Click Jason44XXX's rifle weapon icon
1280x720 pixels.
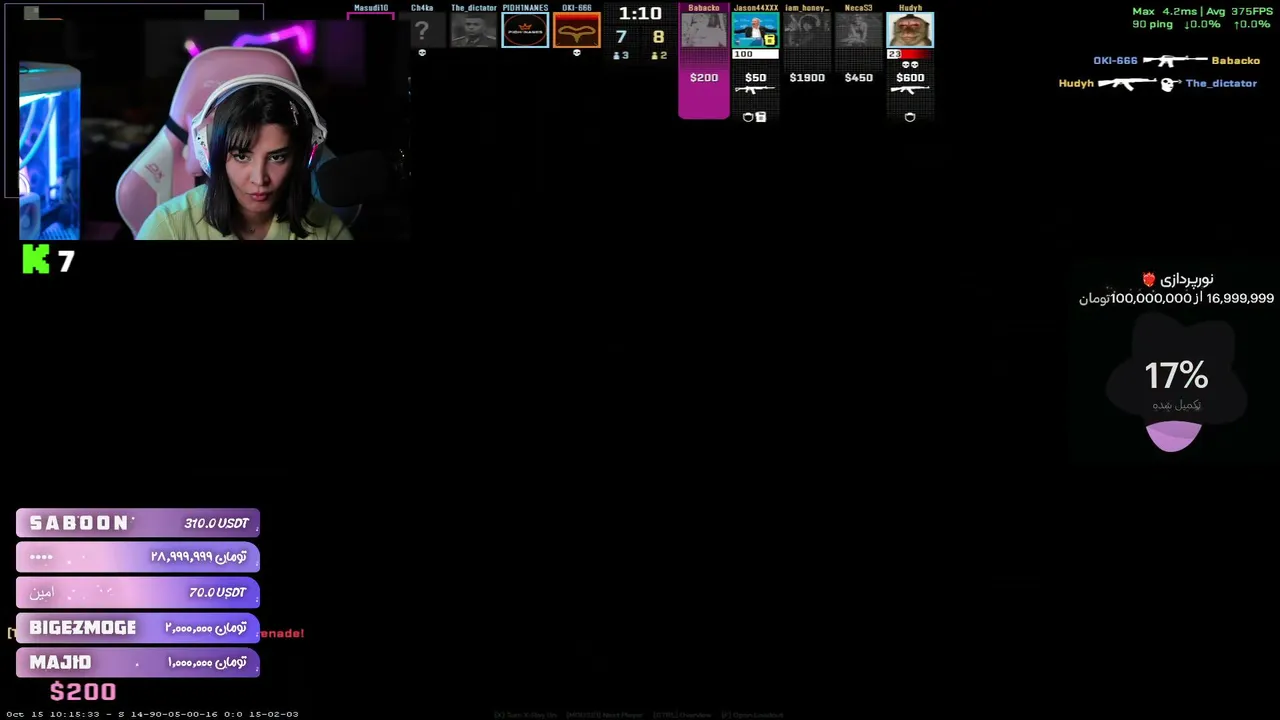[x=755, y=90]
